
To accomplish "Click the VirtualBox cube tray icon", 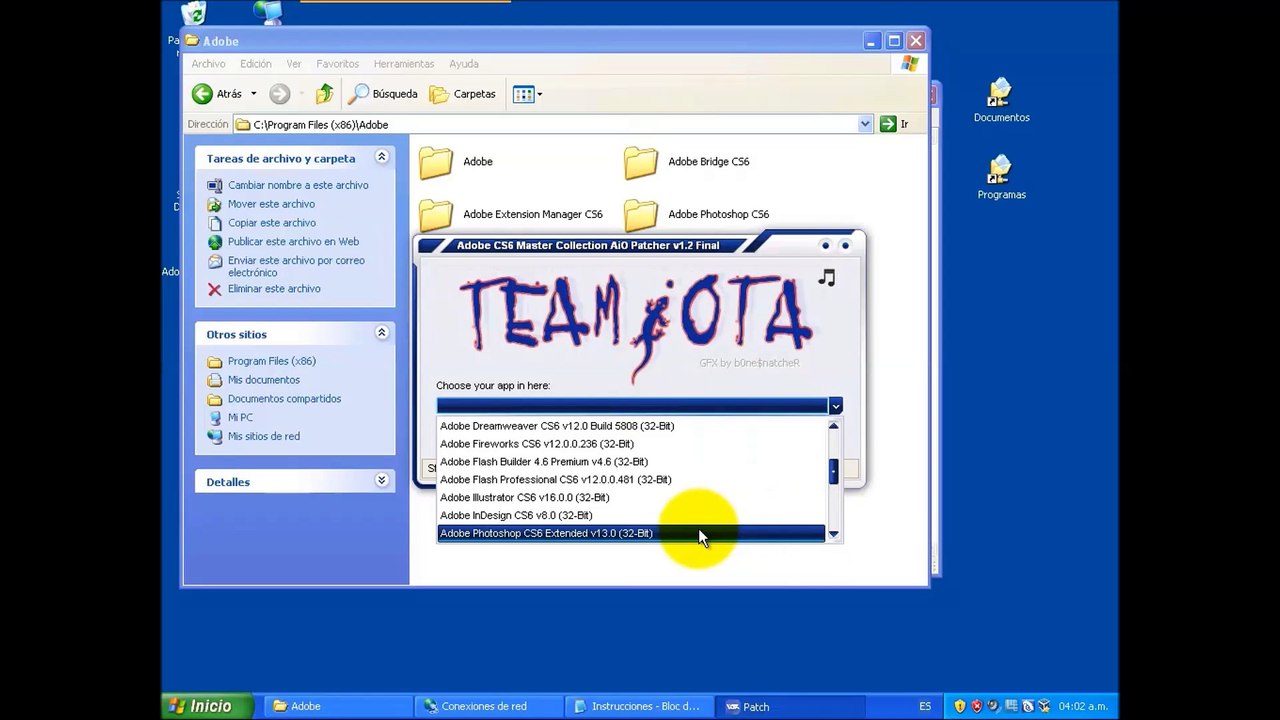I will pos(1044,706).
